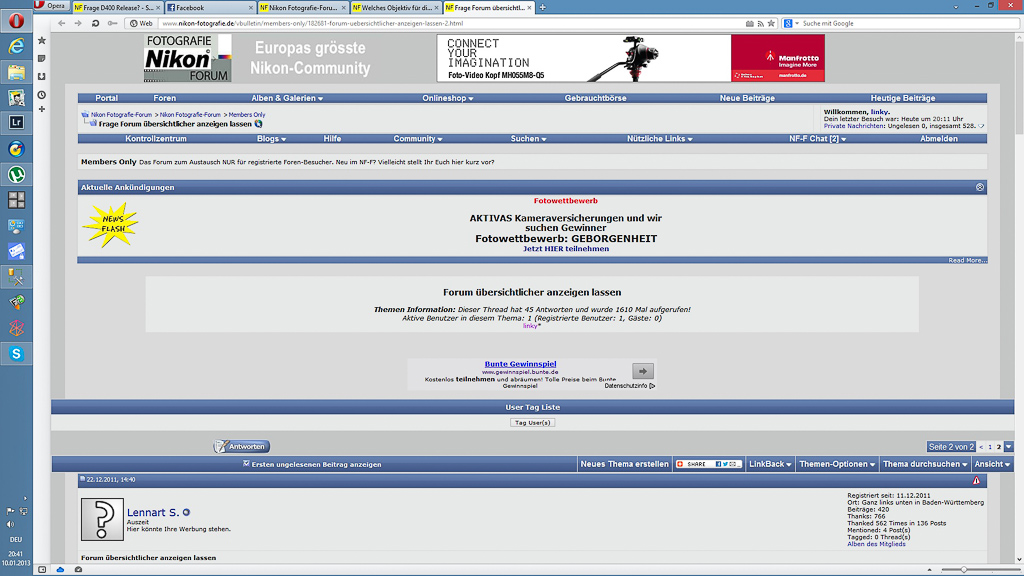Open uTorrent from the taskbar

coord(16,174)
